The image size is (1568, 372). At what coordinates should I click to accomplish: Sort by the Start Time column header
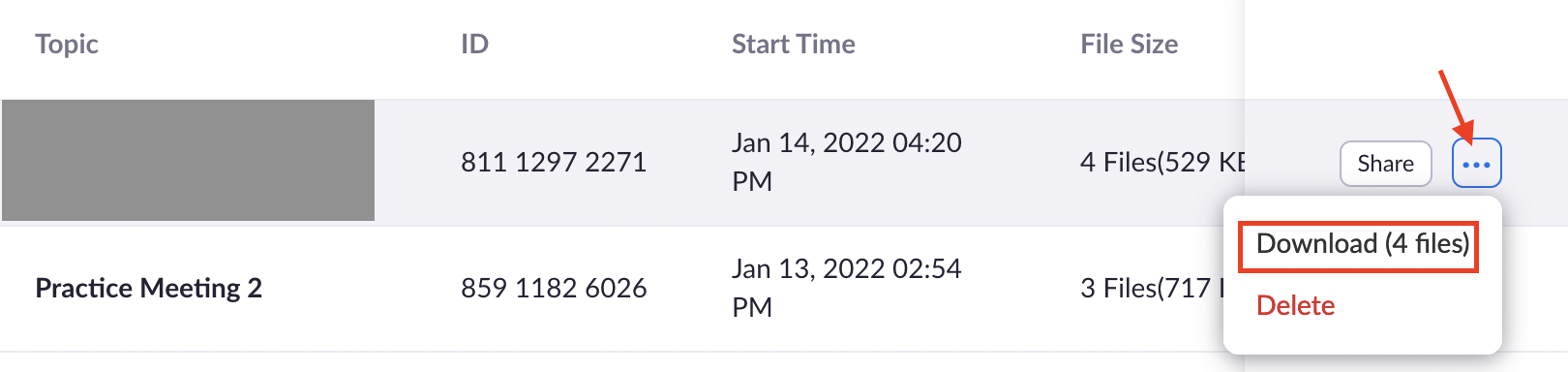(x=793, y=44)
